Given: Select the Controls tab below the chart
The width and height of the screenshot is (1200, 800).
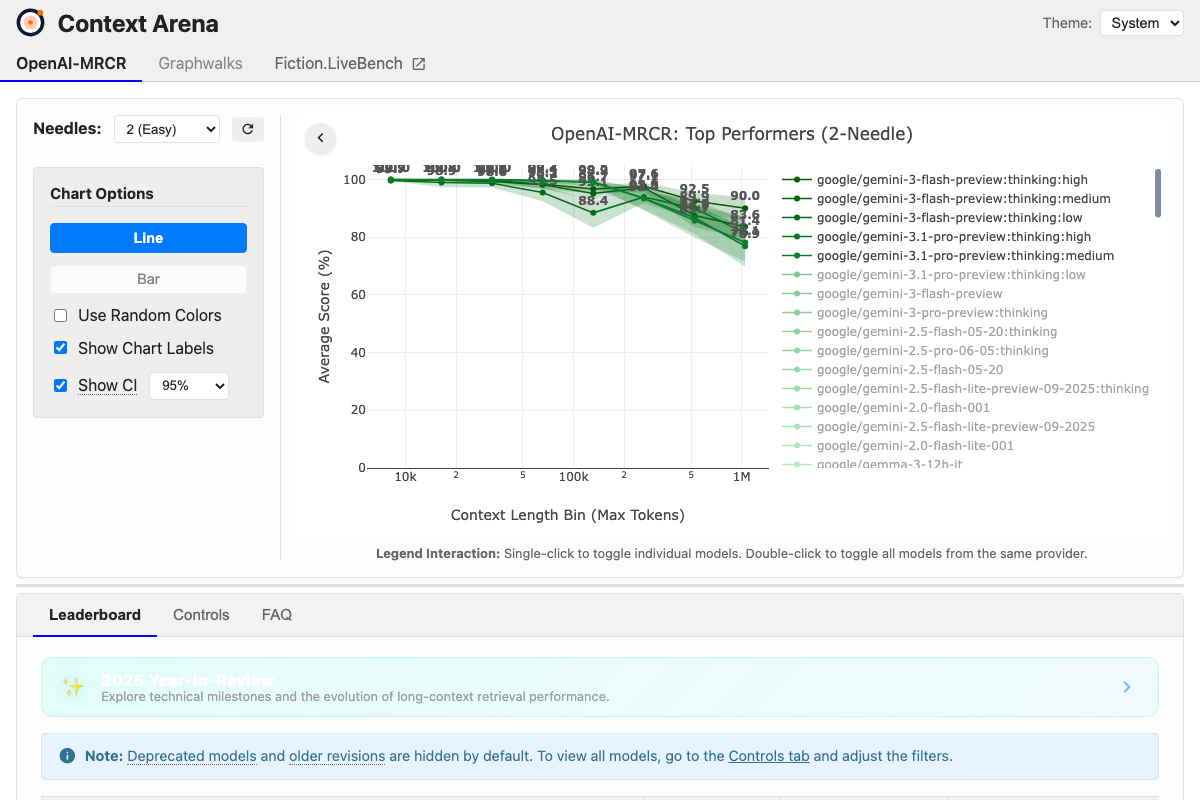Looking at the screenshot, I should pos(201,615).
